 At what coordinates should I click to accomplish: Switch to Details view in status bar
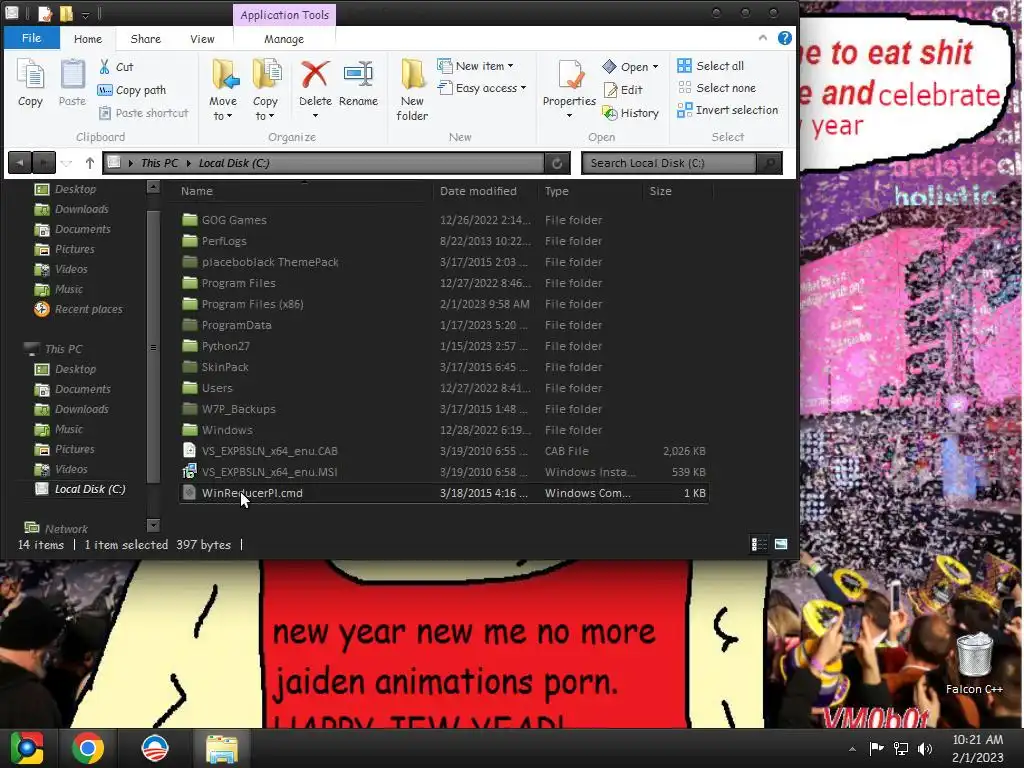coord(759,544)
